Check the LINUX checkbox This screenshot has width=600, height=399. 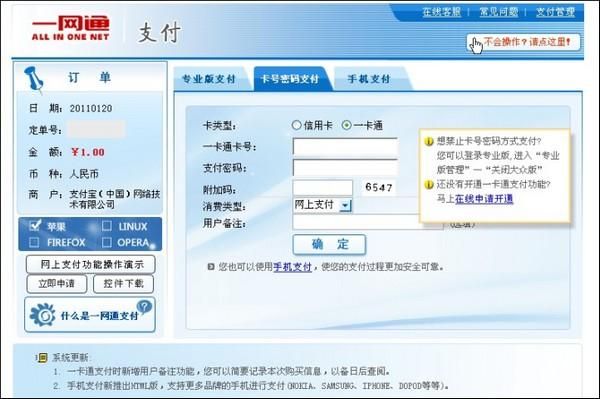coord(107,226)
